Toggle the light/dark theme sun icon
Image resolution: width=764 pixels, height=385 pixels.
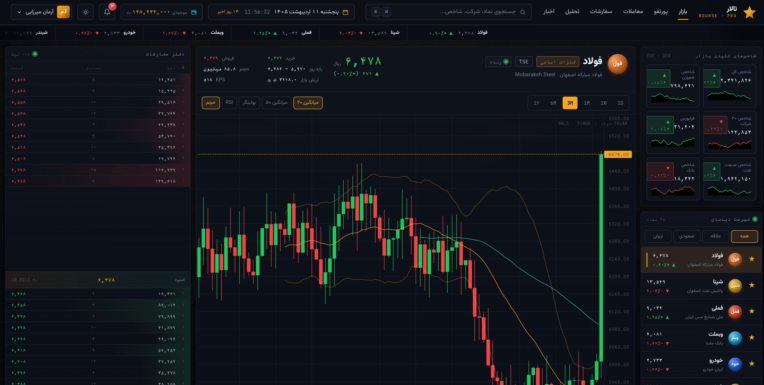[x=85, y=12]
